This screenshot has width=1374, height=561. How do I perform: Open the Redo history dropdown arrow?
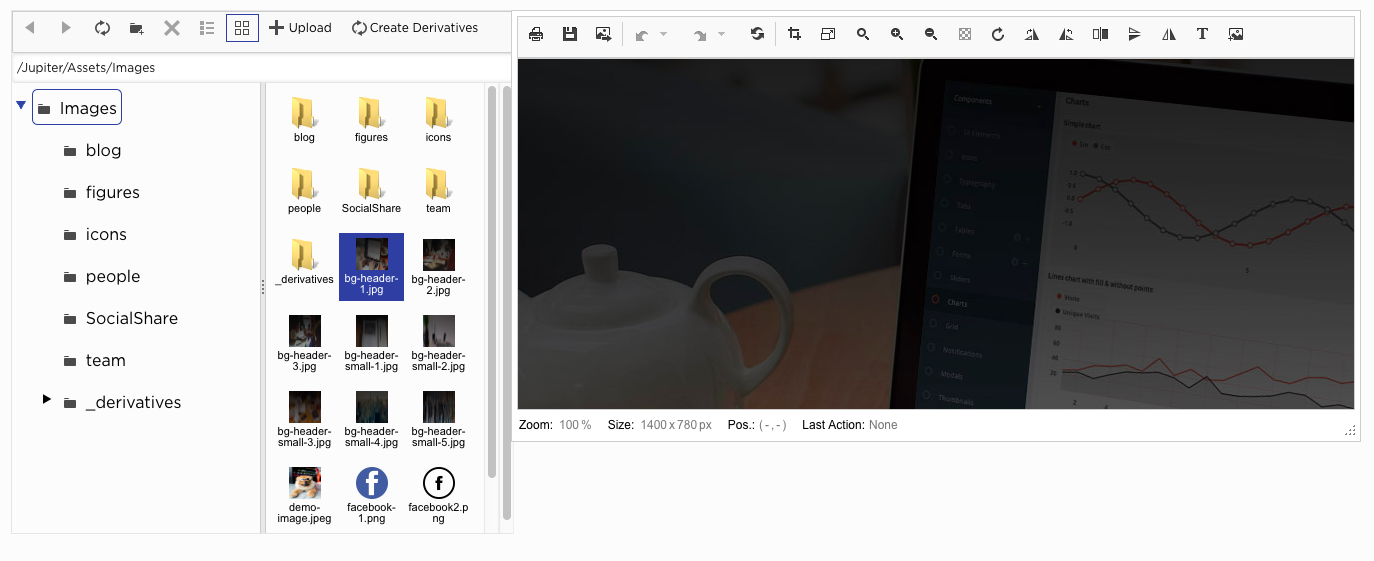coord(722,35)
